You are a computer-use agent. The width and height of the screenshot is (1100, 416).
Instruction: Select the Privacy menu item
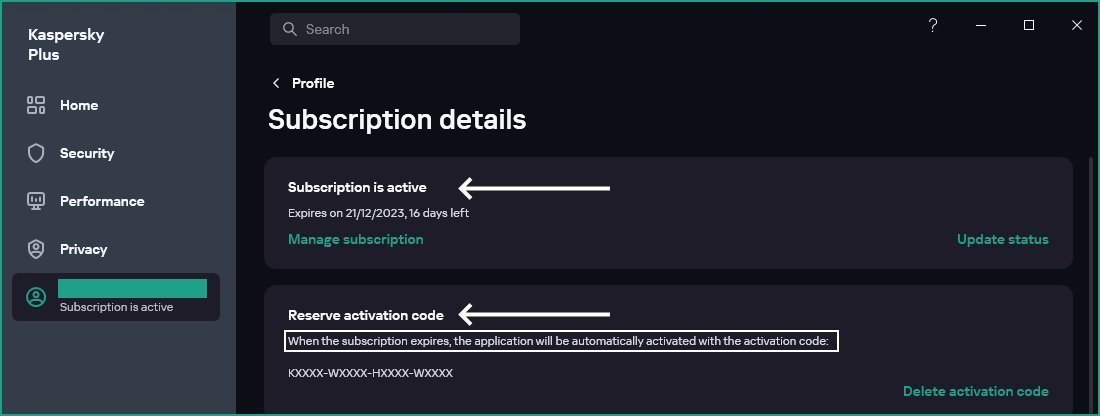click(x=83, y=249)
